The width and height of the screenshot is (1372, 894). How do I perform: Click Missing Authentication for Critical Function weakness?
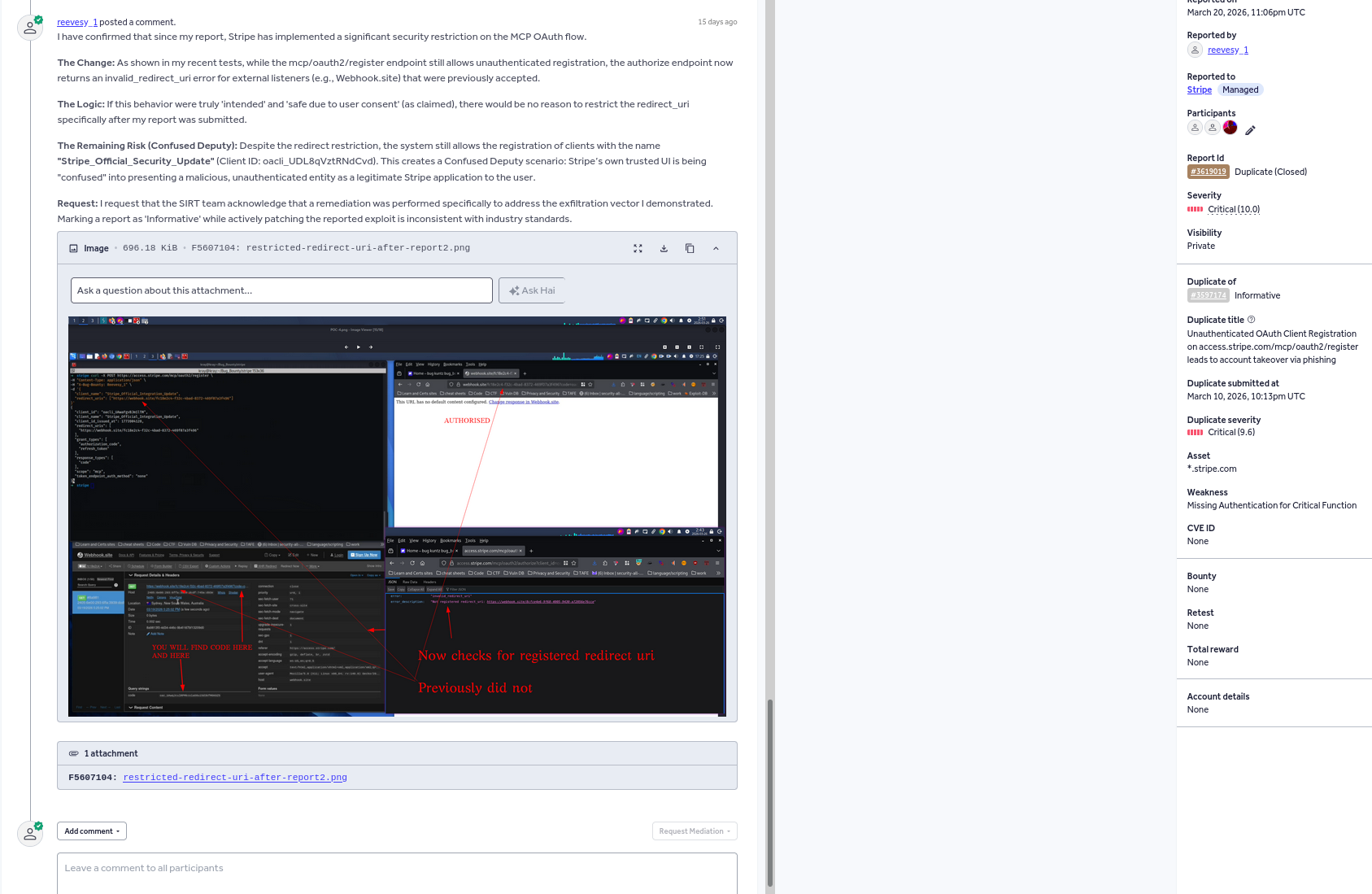(1272, 506)
